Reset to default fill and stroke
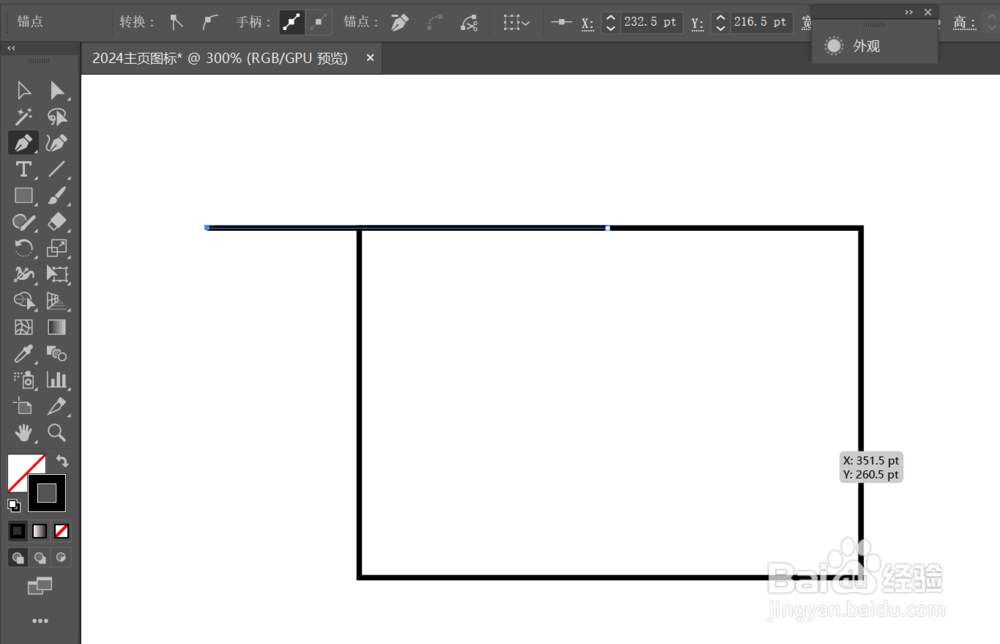 click(x=14, y=506)
